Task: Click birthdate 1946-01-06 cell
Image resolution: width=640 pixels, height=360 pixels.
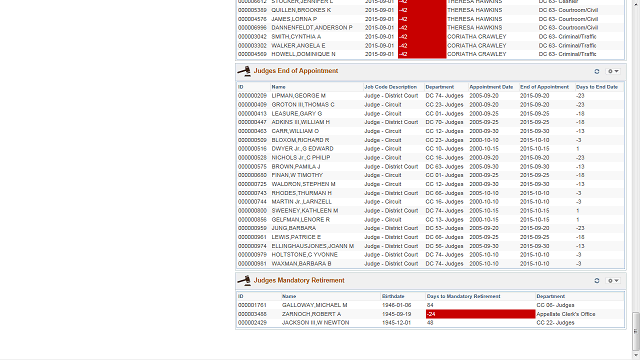Action: click(x=396, y=305)
